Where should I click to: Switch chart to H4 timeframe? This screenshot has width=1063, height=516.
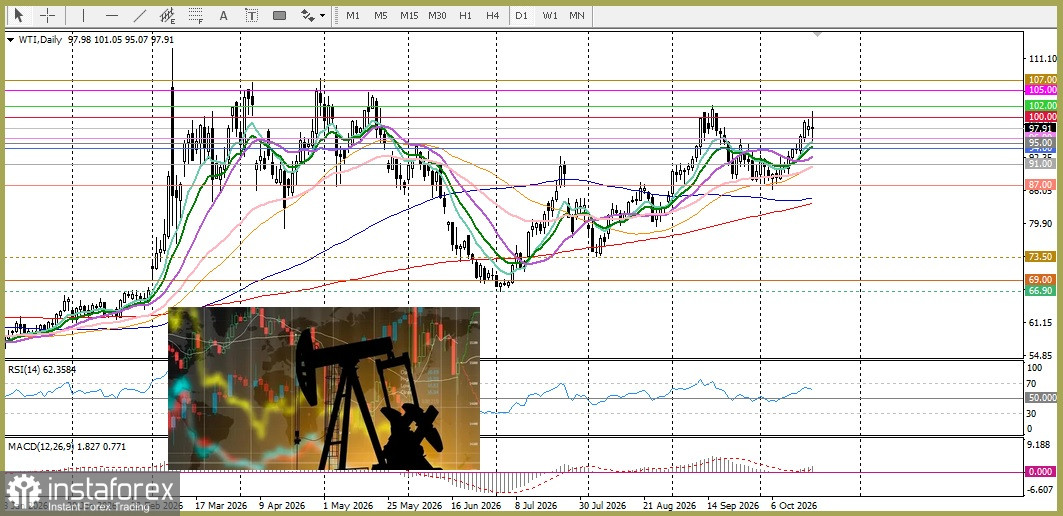[493, 15]
